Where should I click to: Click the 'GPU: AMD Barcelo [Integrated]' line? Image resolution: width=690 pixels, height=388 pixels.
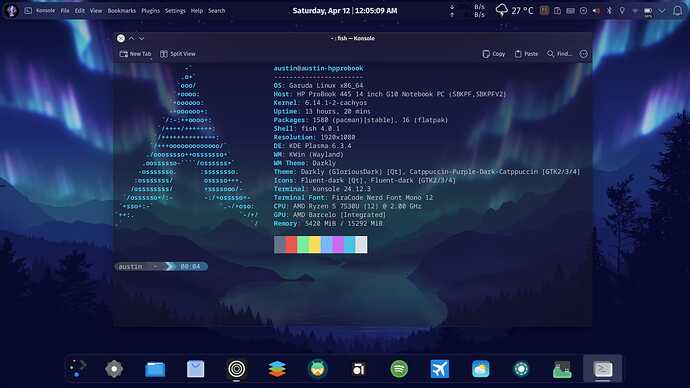330,215
